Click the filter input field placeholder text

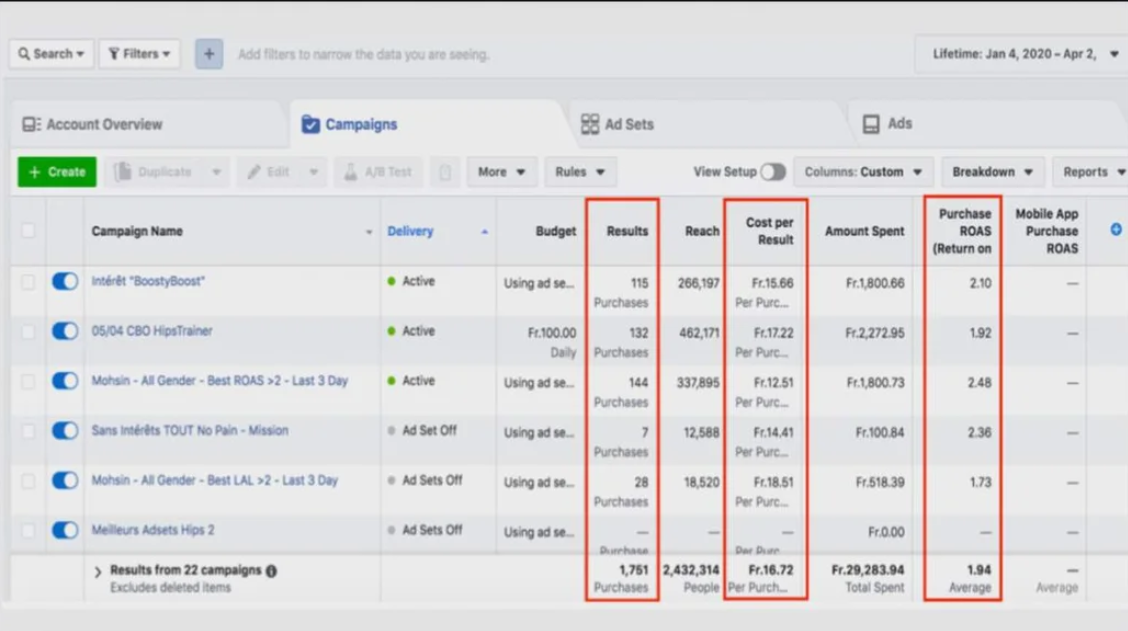click(x=363, y=54)
